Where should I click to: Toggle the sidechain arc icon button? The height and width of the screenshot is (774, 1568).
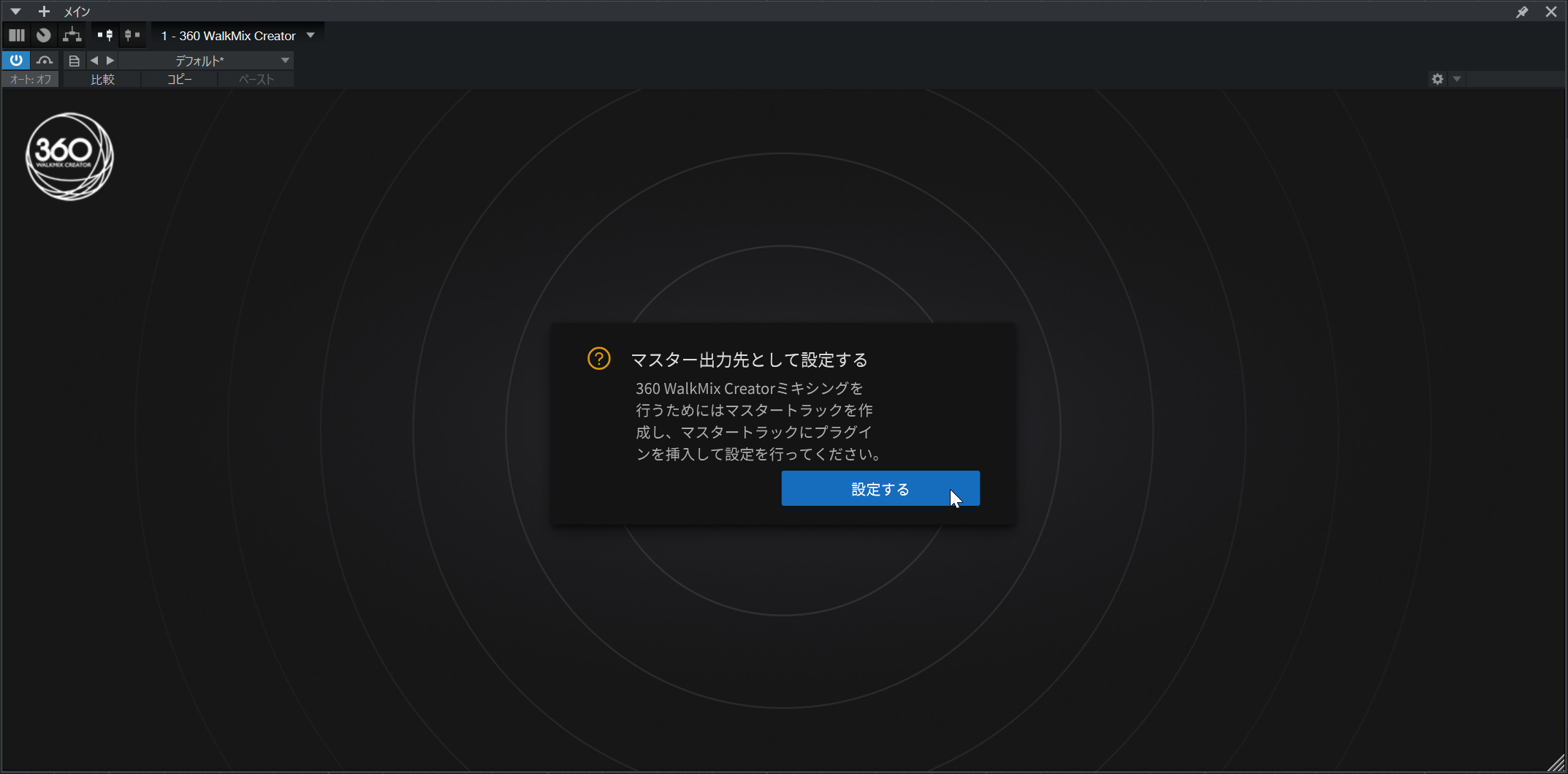coord(45,60)
